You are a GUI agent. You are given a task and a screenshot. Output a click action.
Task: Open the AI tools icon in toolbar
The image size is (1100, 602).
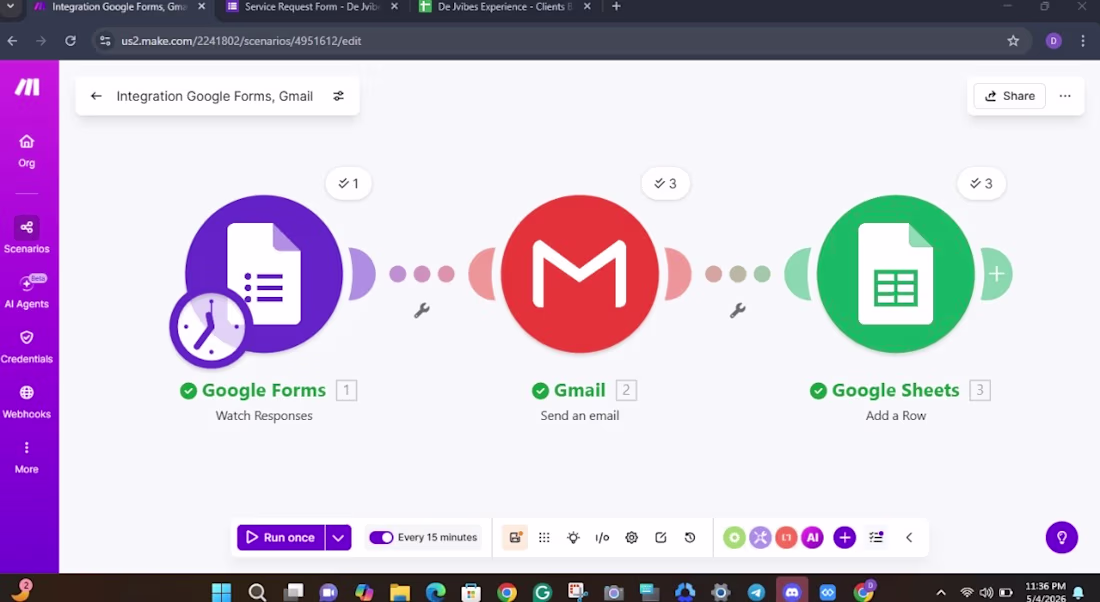[x=812, y=537]
